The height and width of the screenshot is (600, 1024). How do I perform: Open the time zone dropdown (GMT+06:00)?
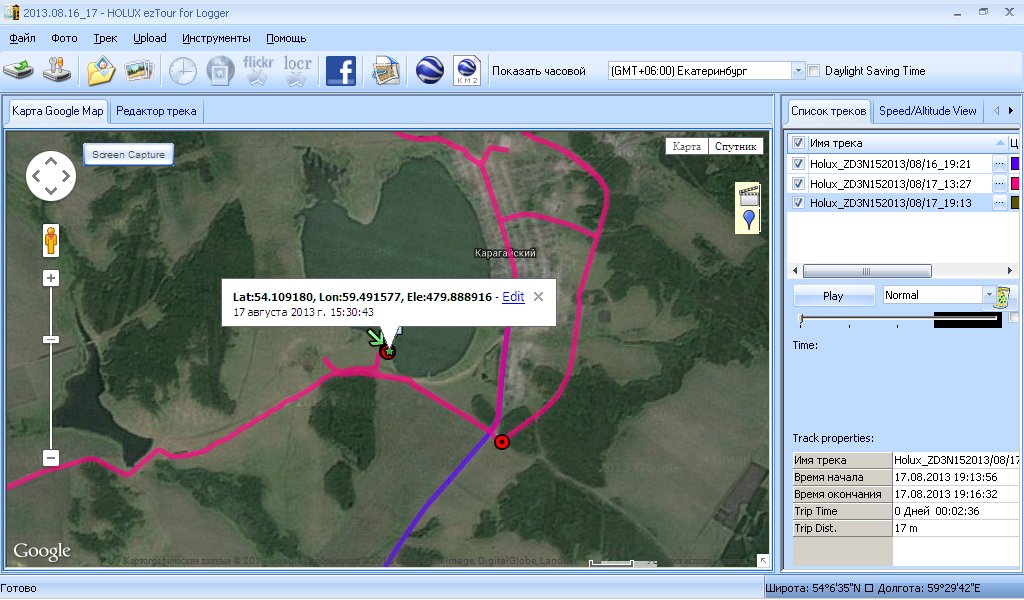point(797,71)
